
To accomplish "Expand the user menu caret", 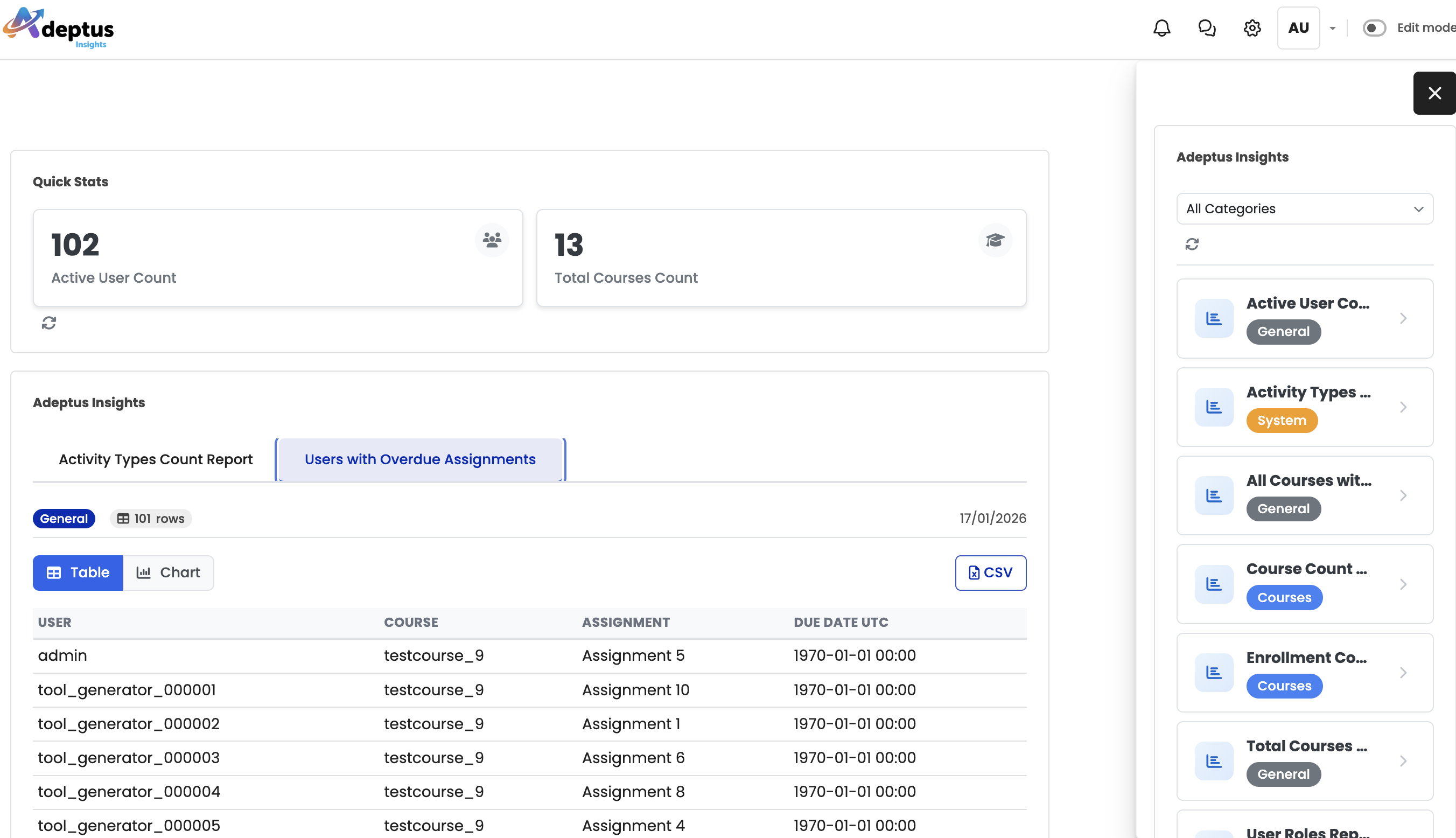I will (x=1332, y=28).
